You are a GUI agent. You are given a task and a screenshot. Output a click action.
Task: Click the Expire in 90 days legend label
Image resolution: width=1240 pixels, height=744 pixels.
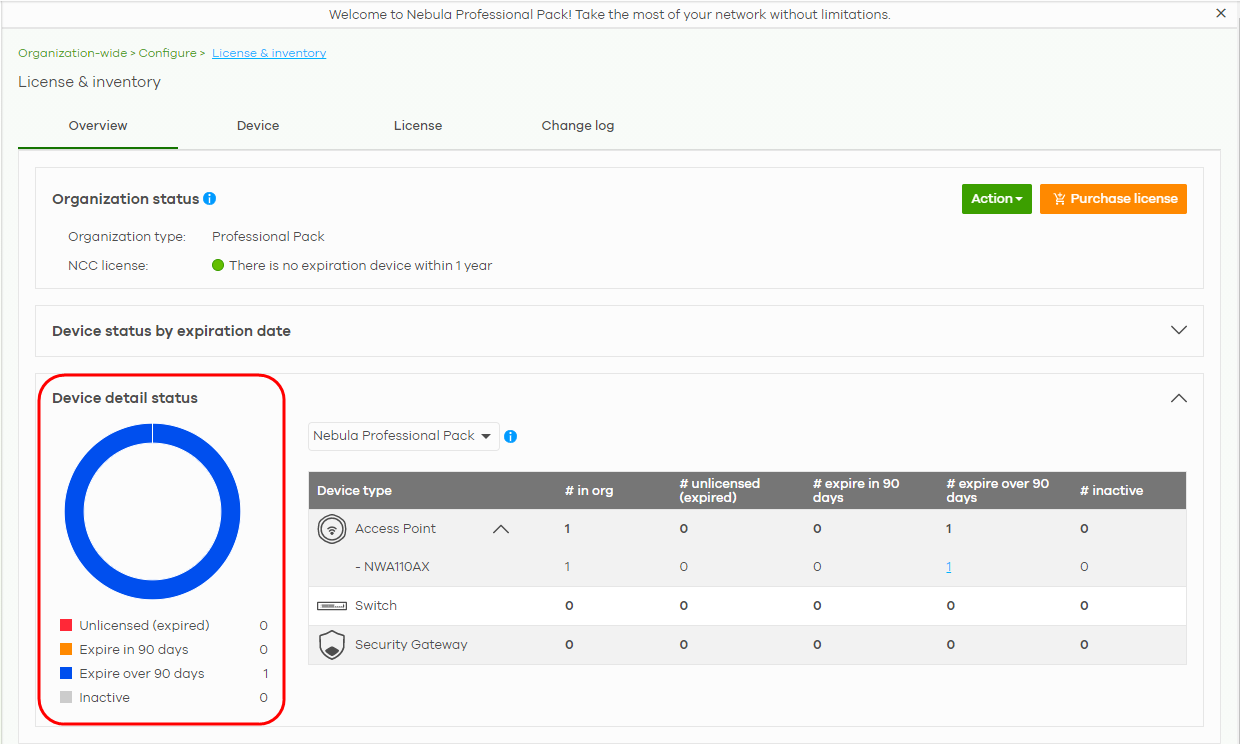[134, 649]
